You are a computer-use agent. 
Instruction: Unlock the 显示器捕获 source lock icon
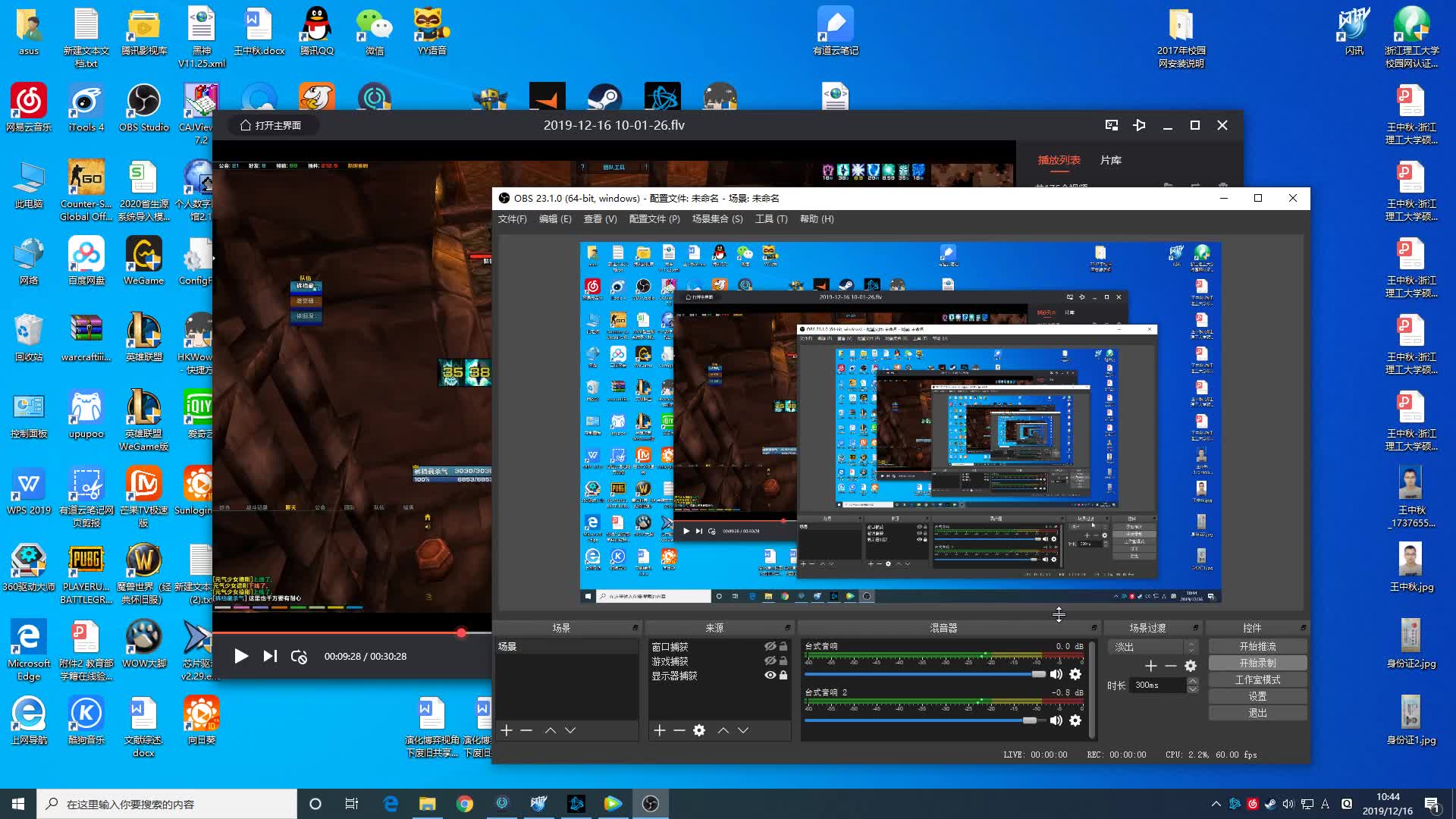pos(783,676)
